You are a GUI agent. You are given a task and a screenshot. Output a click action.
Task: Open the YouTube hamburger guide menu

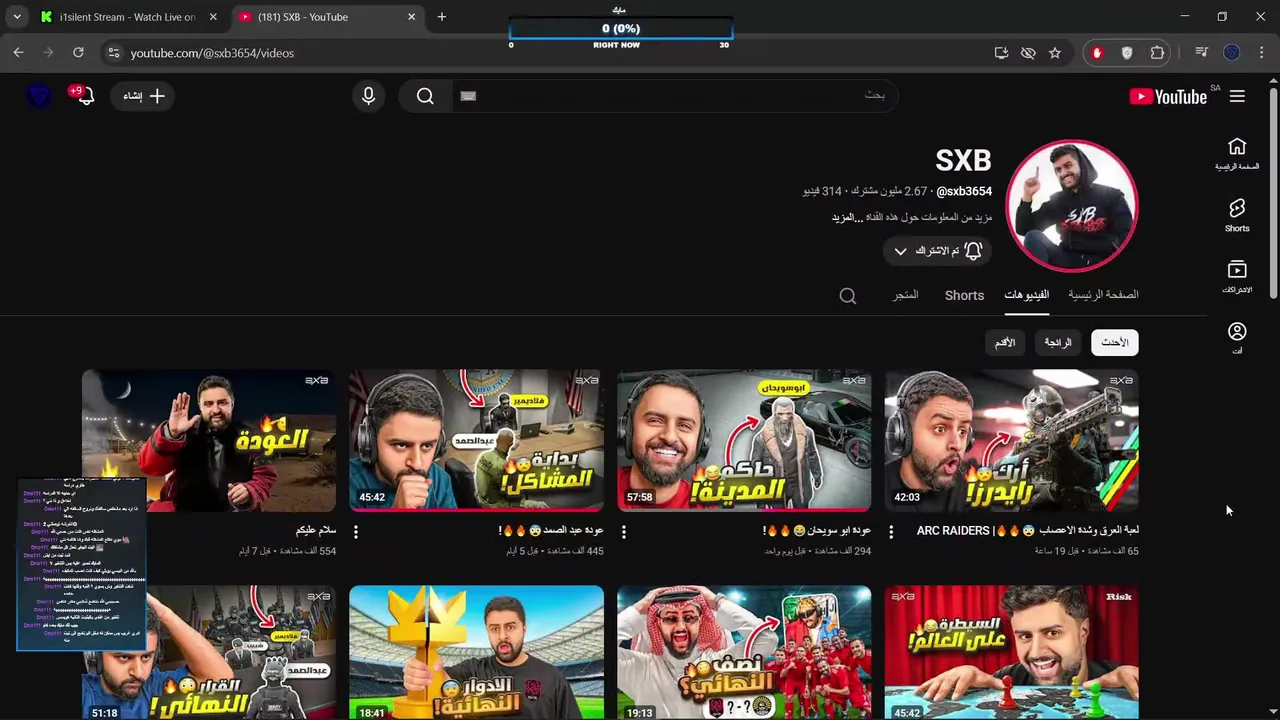[x=1237, y=96]
